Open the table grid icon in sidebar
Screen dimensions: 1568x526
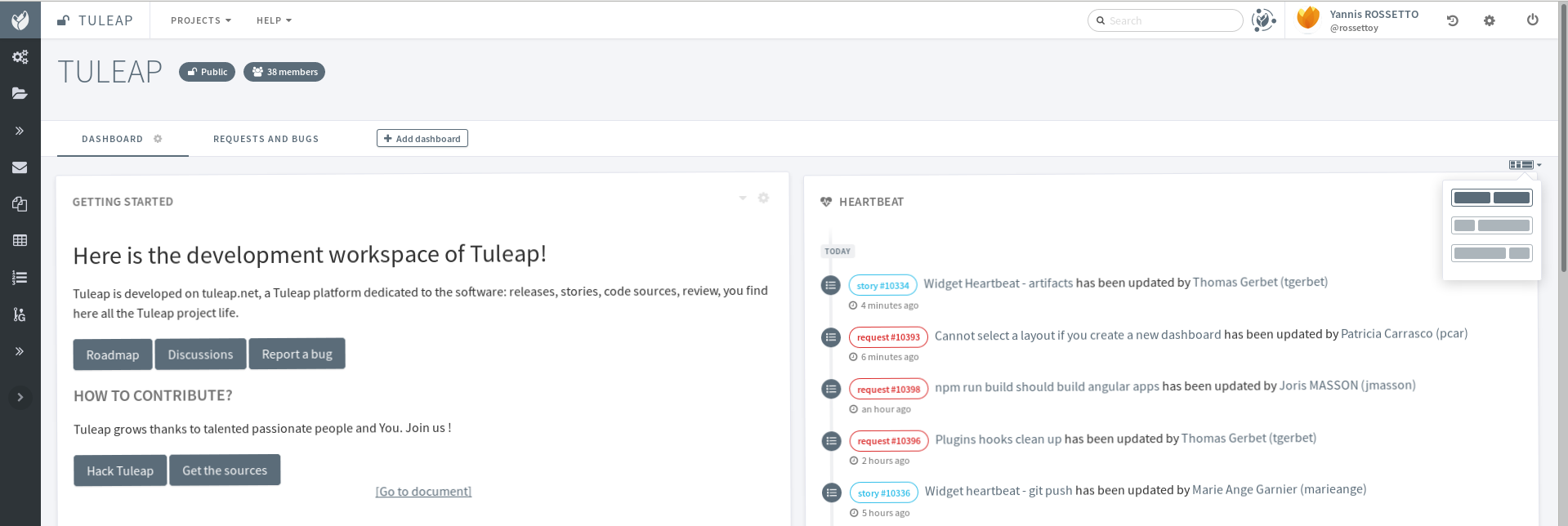(x=20, y=240)
